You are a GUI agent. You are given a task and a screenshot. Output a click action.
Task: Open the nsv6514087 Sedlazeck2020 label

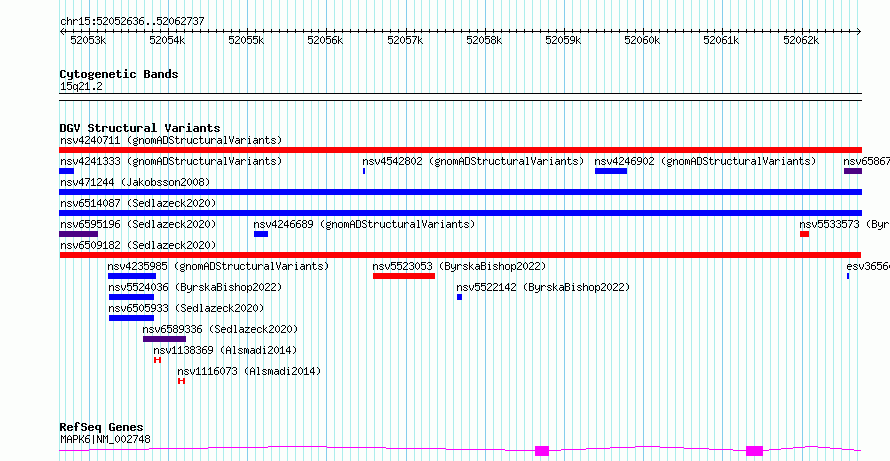coord(138,203)
